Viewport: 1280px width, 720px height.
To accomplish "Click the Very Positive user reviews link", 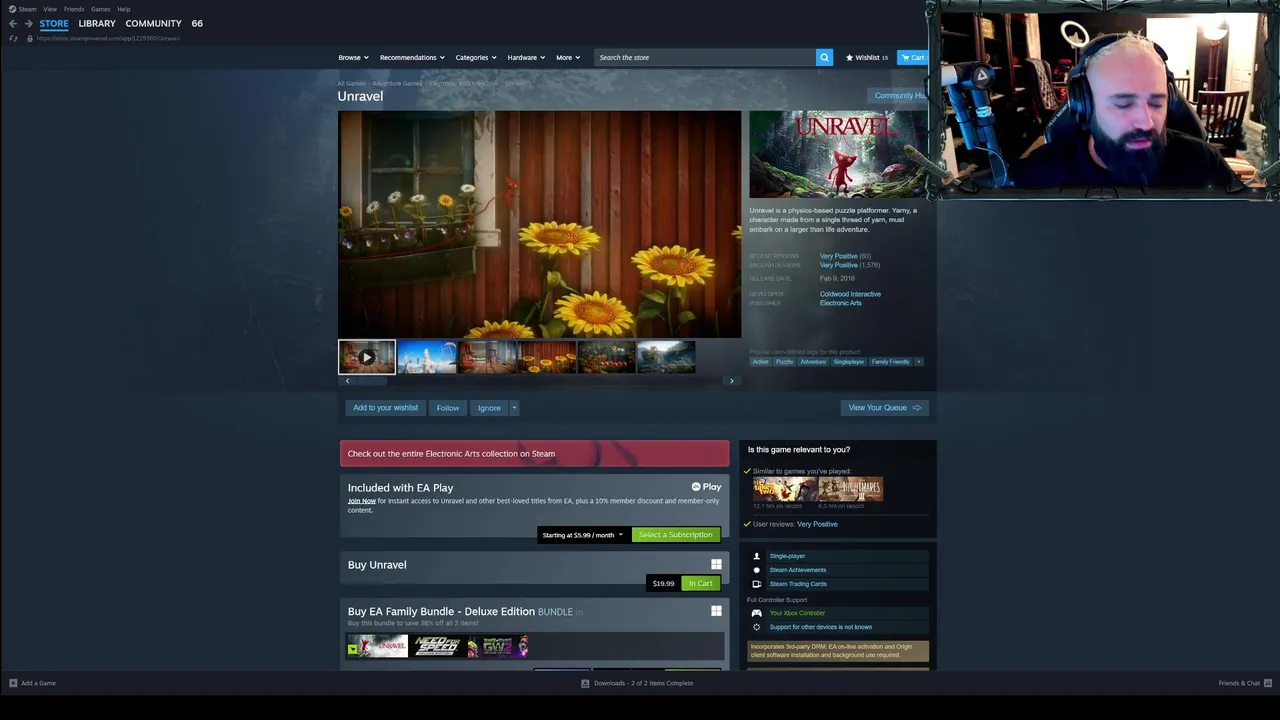I will 817,524.
